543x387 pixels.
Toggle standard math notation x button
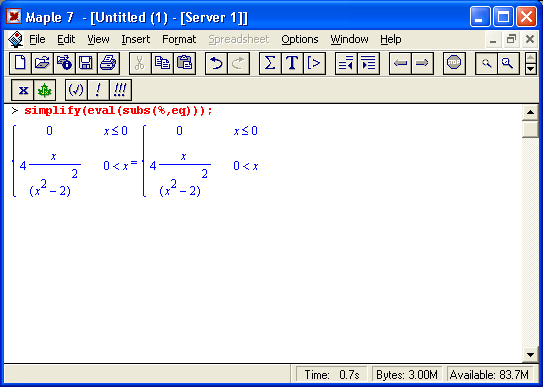coord(23,90)
